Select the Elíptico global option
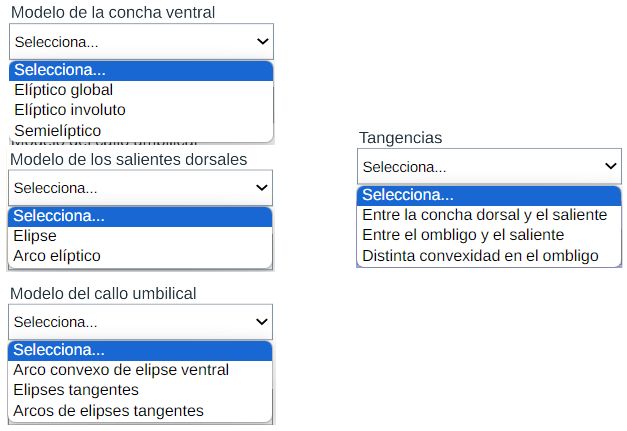The height and width of the screenshot is (431, 627). pyautogui.click(x=64, y=90)
